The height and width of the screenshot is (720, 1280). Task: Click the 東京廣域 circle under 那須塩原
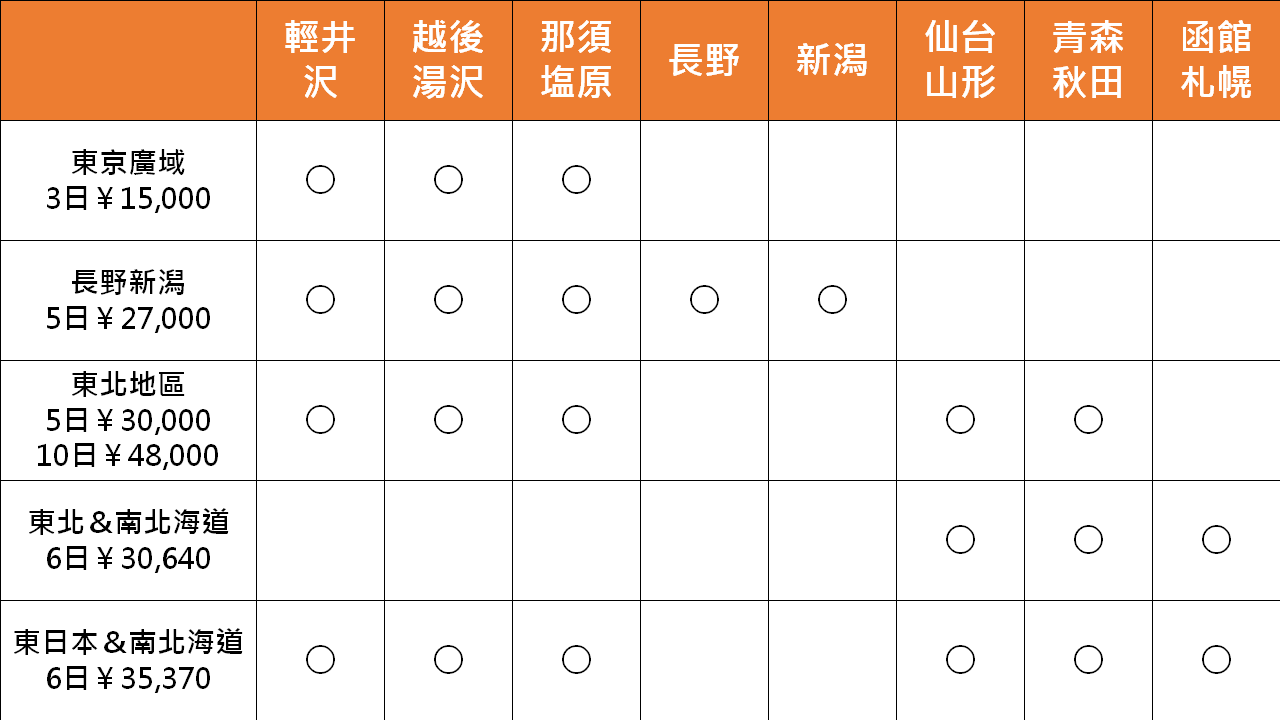576,180
